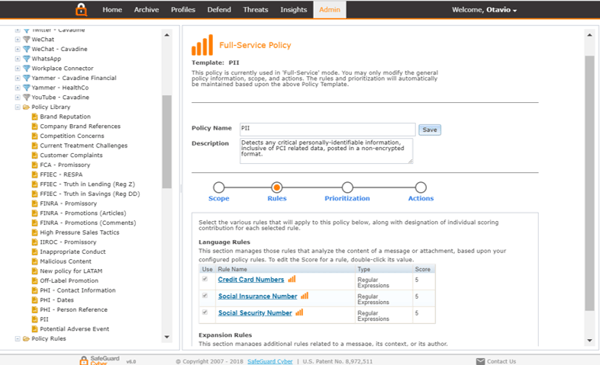Expand the Yammer - Cavadine Financial node
Image resolution: width=600 pixels, height=365 pixels.
pos(18,78)
